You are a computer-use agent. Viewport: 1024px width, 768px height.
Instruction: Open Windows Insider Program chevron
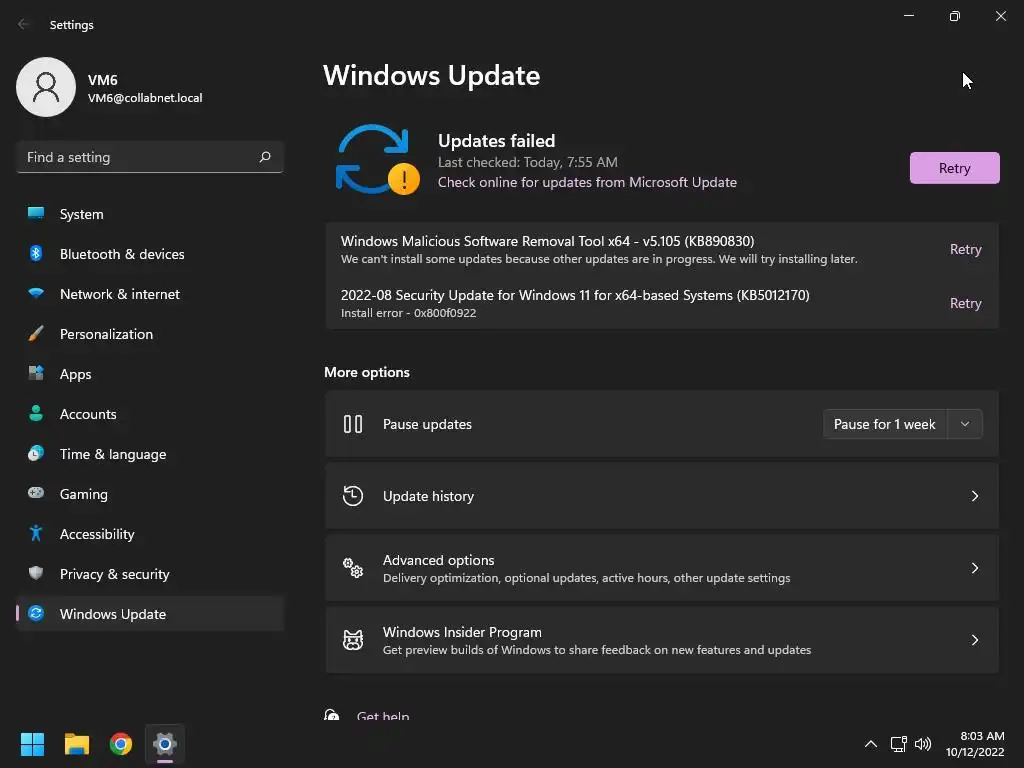coord(974,639)
